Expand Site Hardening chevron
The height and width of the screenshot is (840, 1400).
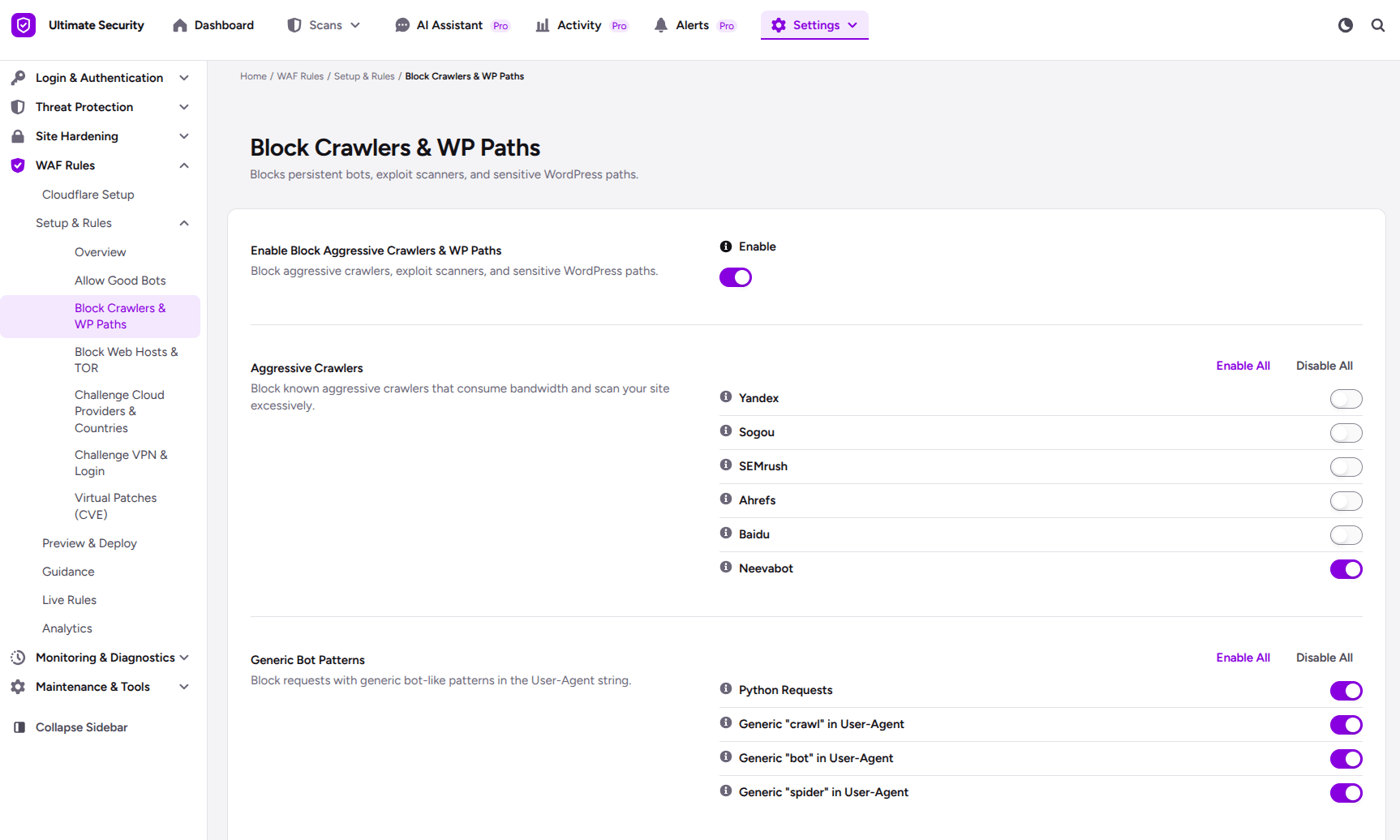[184, 136]
